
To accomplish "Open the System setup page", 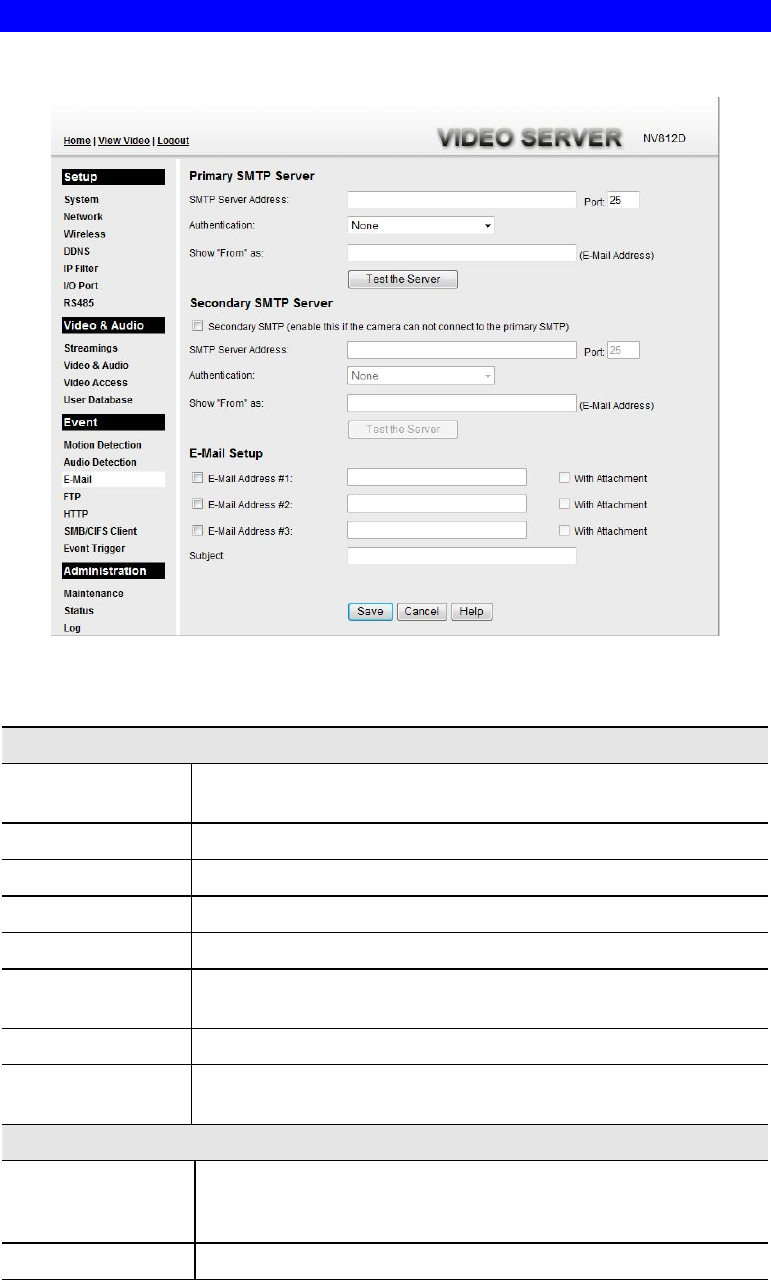I will 81,200.
